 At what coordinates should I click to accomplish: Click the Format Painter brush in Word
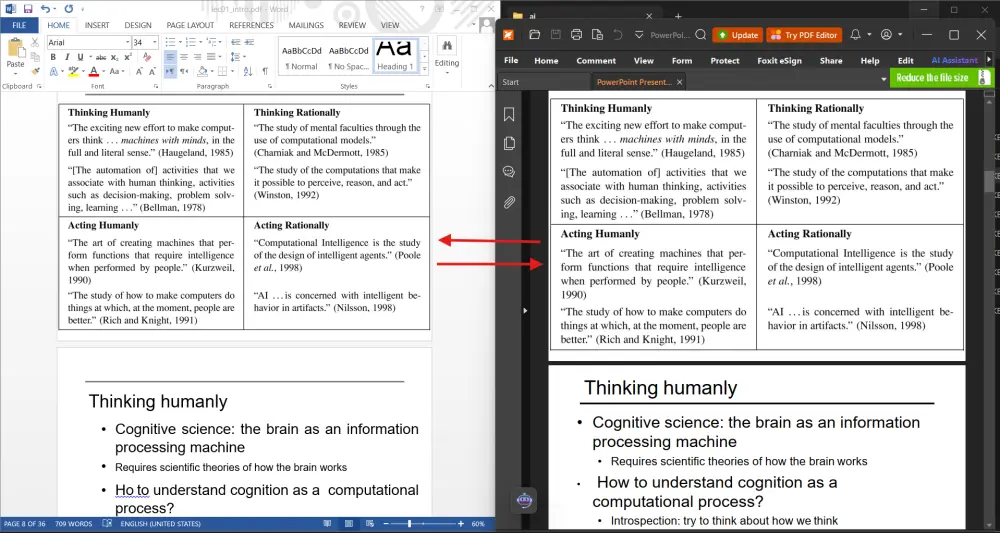click(x=34, y=71)
